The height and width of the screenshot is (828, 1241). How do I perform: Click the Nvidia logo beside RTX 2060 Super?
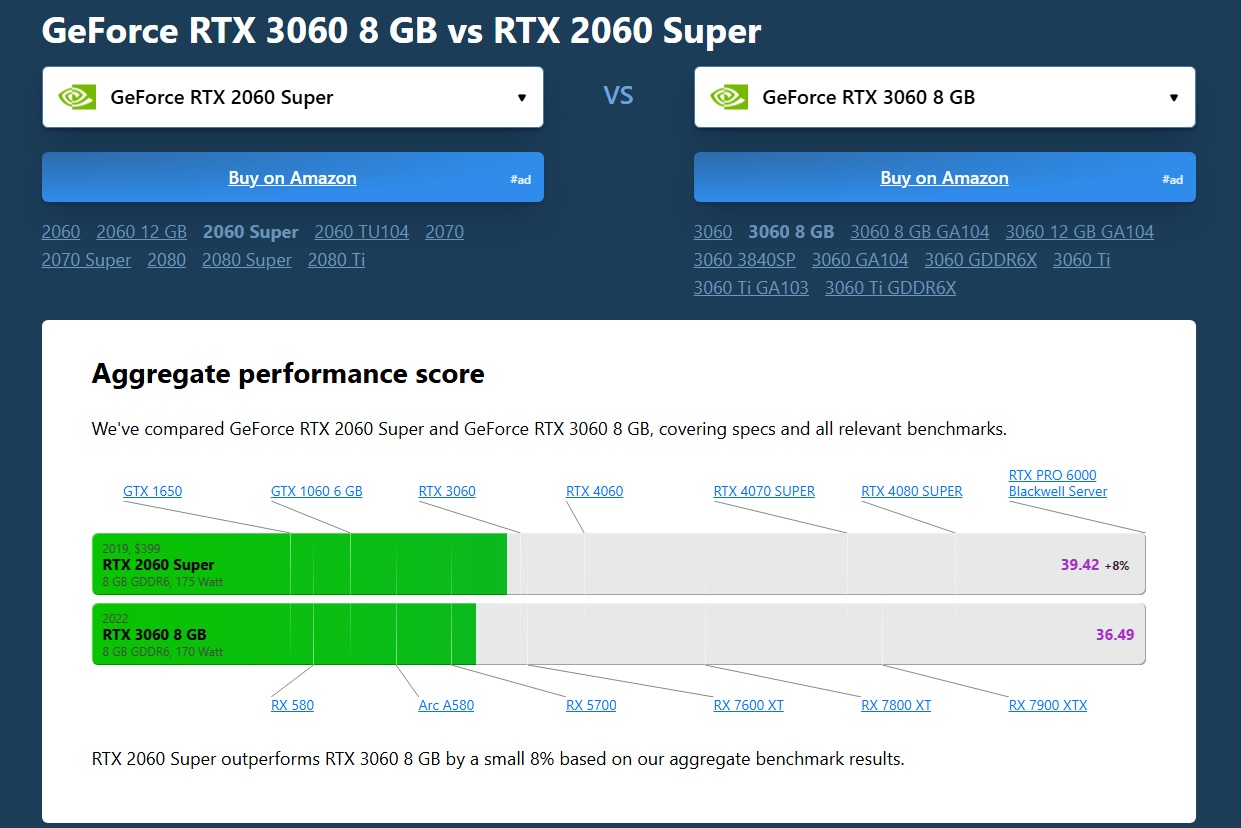tap(77, 97)
